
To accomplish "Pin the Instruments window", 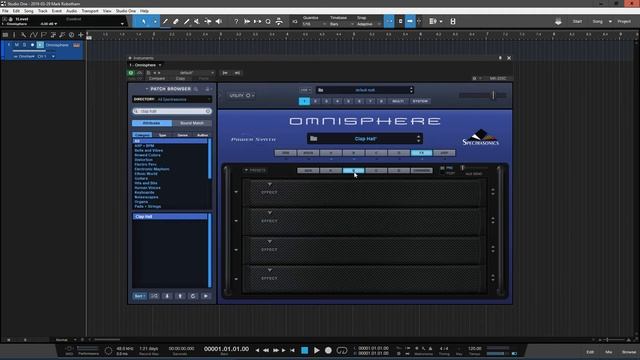I will (500, 58).
